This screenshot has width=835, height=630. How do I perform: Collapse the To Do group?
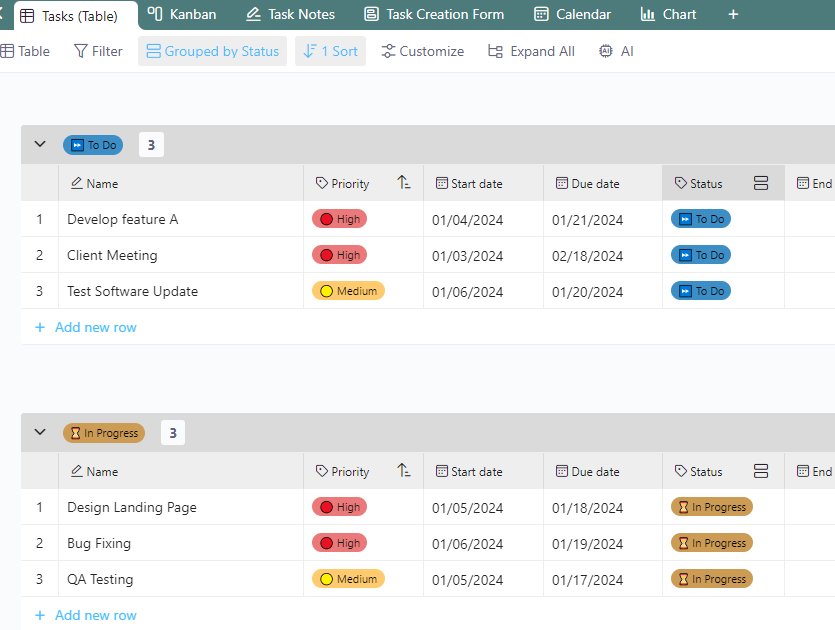(x=40, y=144)
